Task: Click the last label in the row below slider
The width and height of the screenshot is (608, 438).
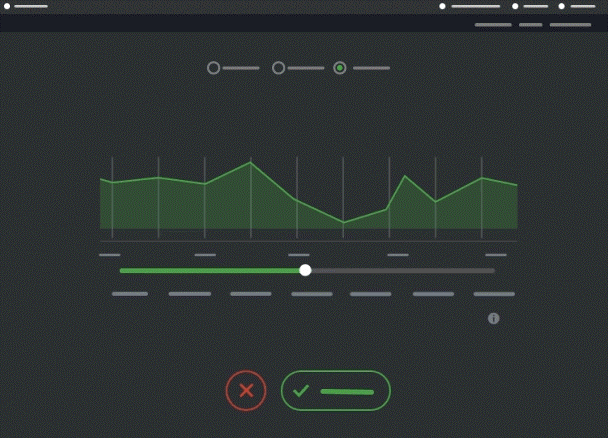Action: pyautogui.click(x=494, y=294)
